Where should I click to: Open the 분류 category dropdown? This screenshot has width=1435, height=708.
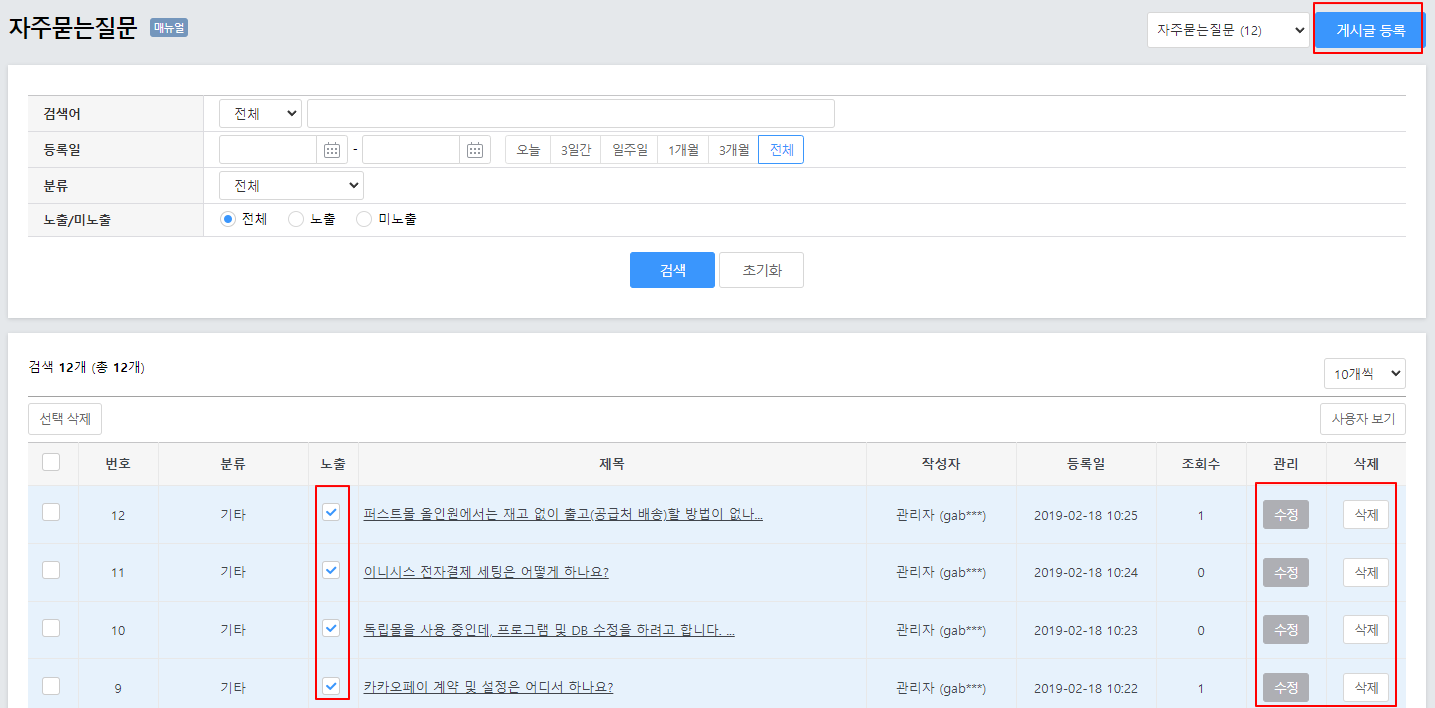click(291, 186)
